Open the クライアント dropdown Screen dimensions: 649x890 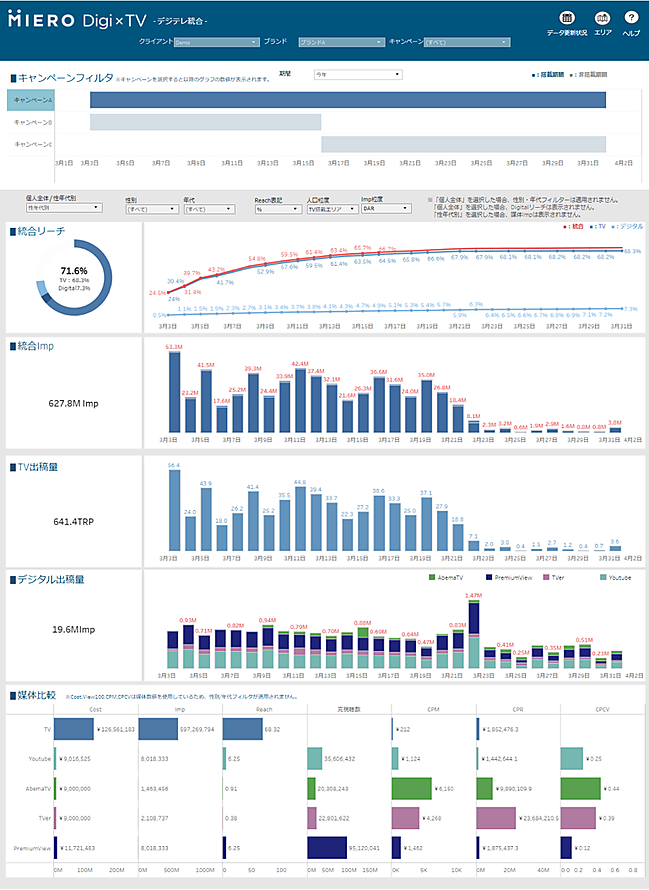[216, 43]
